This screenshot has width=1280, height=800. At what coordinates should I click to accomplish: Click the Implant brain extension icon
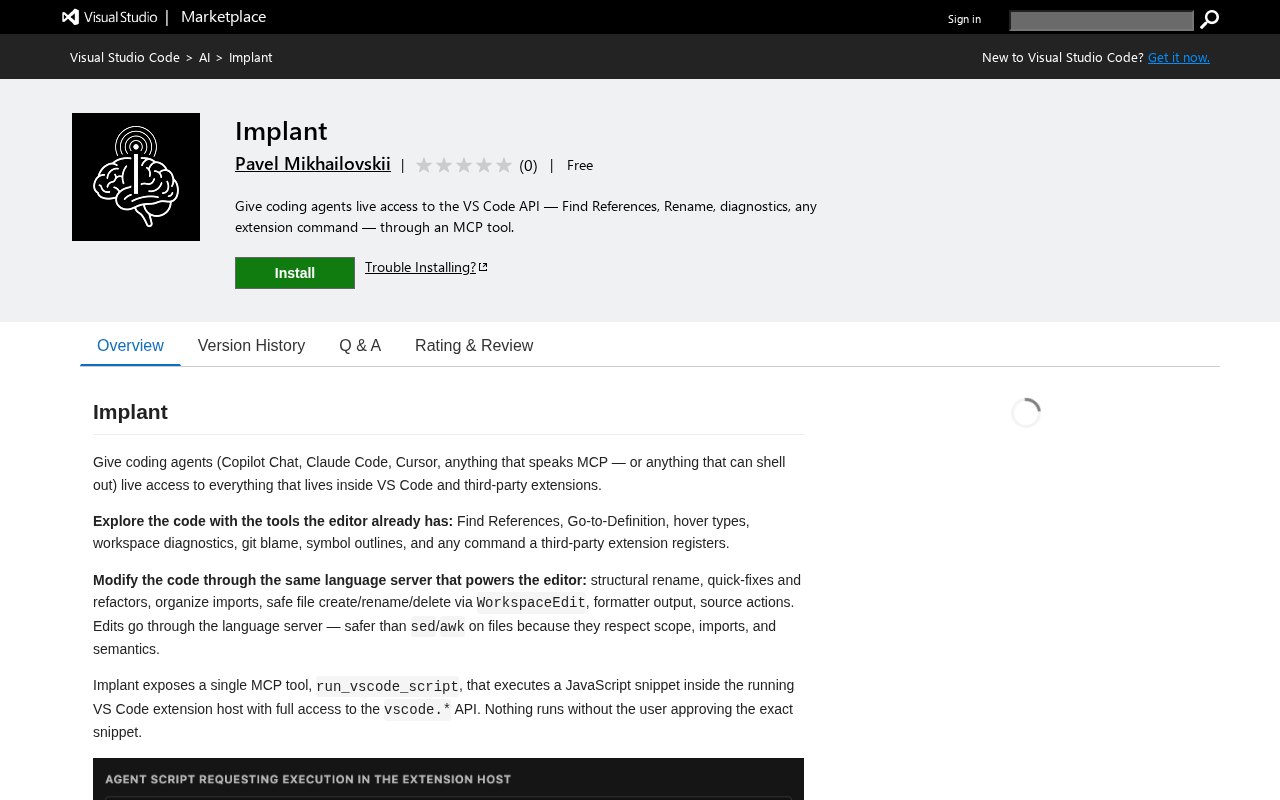pyautogui.click(x=136, y=177)
